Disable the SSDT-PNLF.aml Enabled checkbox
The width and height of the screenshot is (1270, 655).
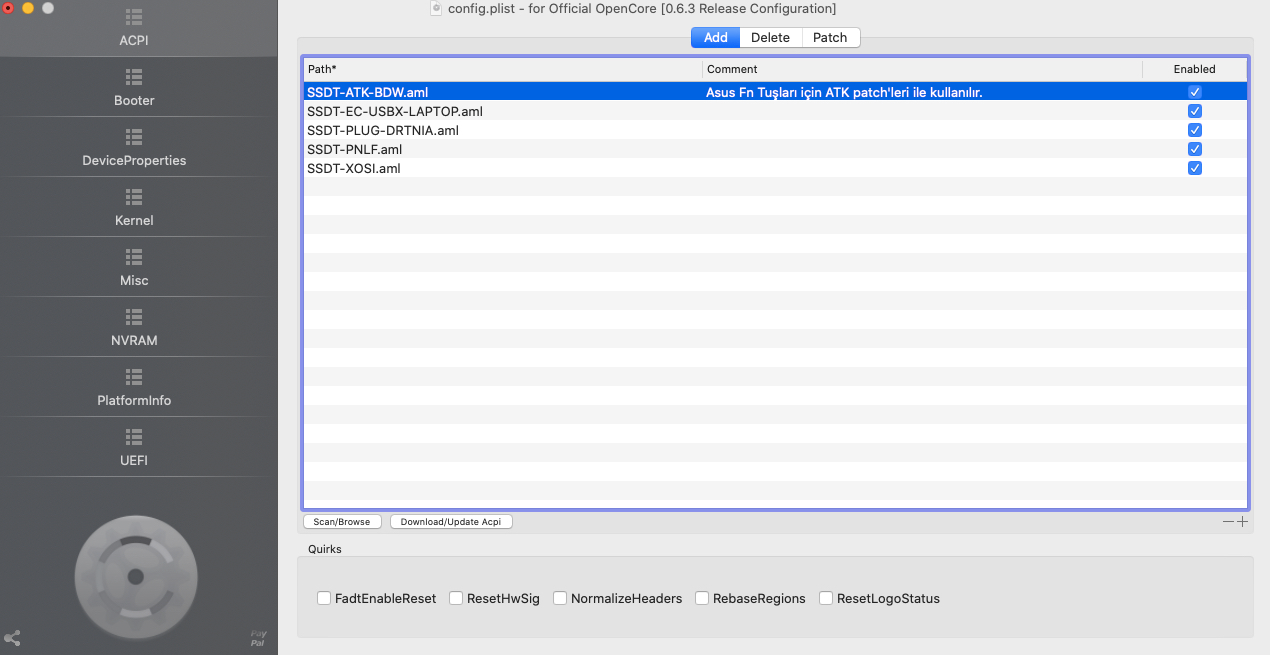coord(1194,149)
